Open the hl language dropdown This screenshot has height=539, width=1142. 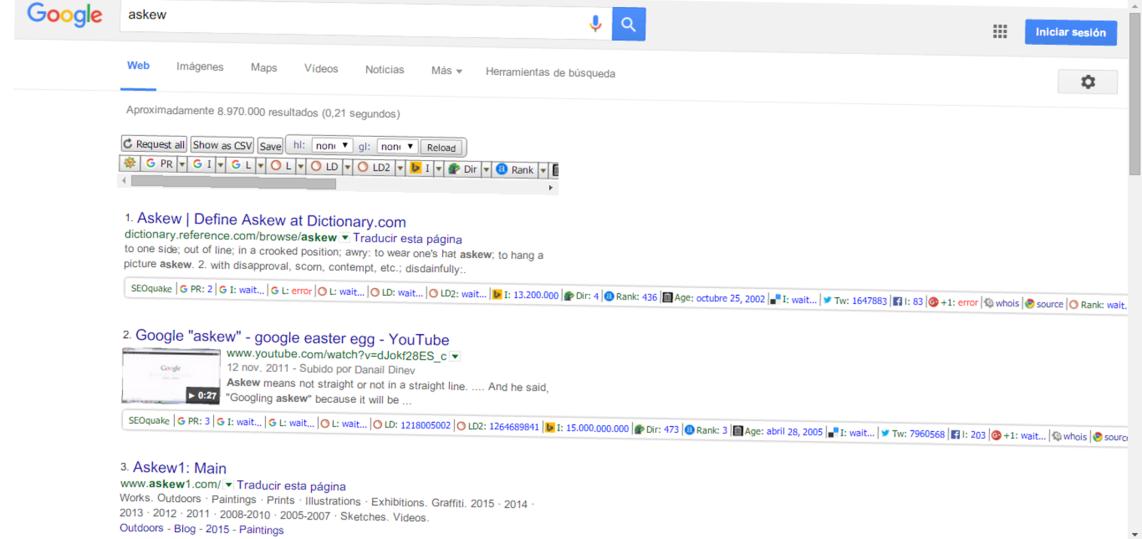point(331,146)
